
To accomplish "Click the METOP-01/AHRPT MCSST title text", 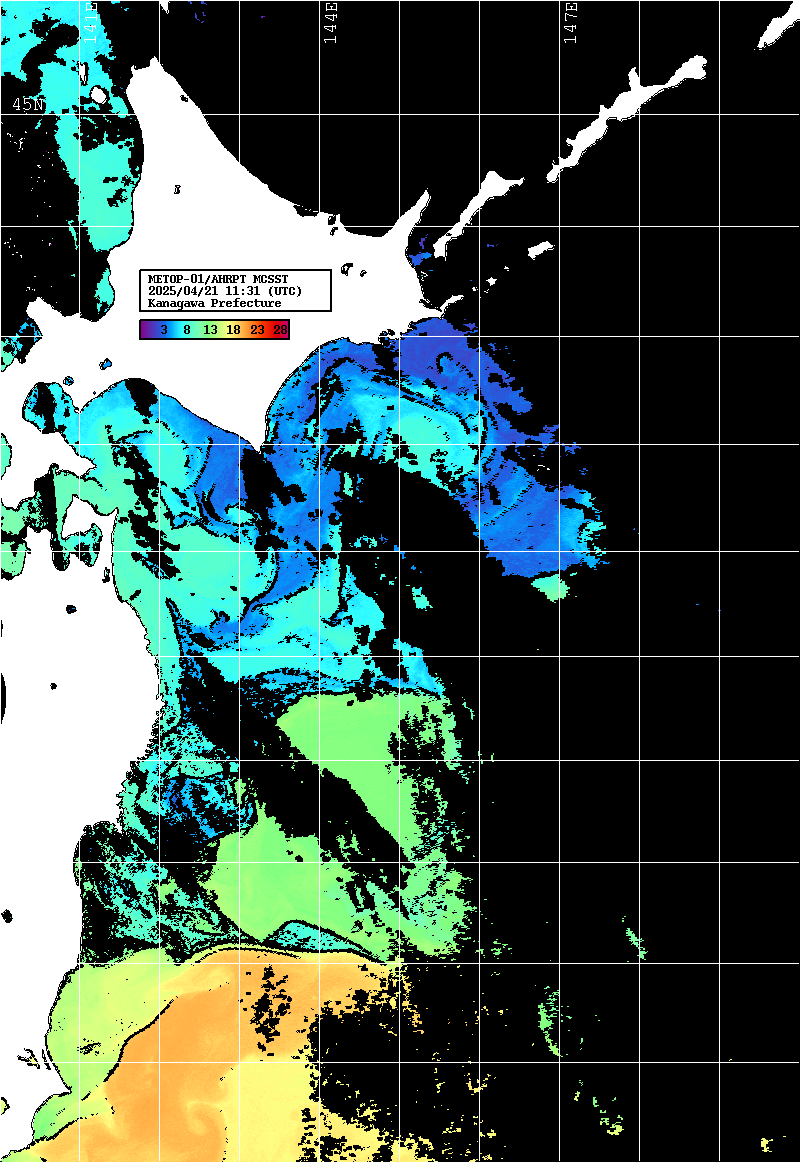I will click(x=218, y=279).
